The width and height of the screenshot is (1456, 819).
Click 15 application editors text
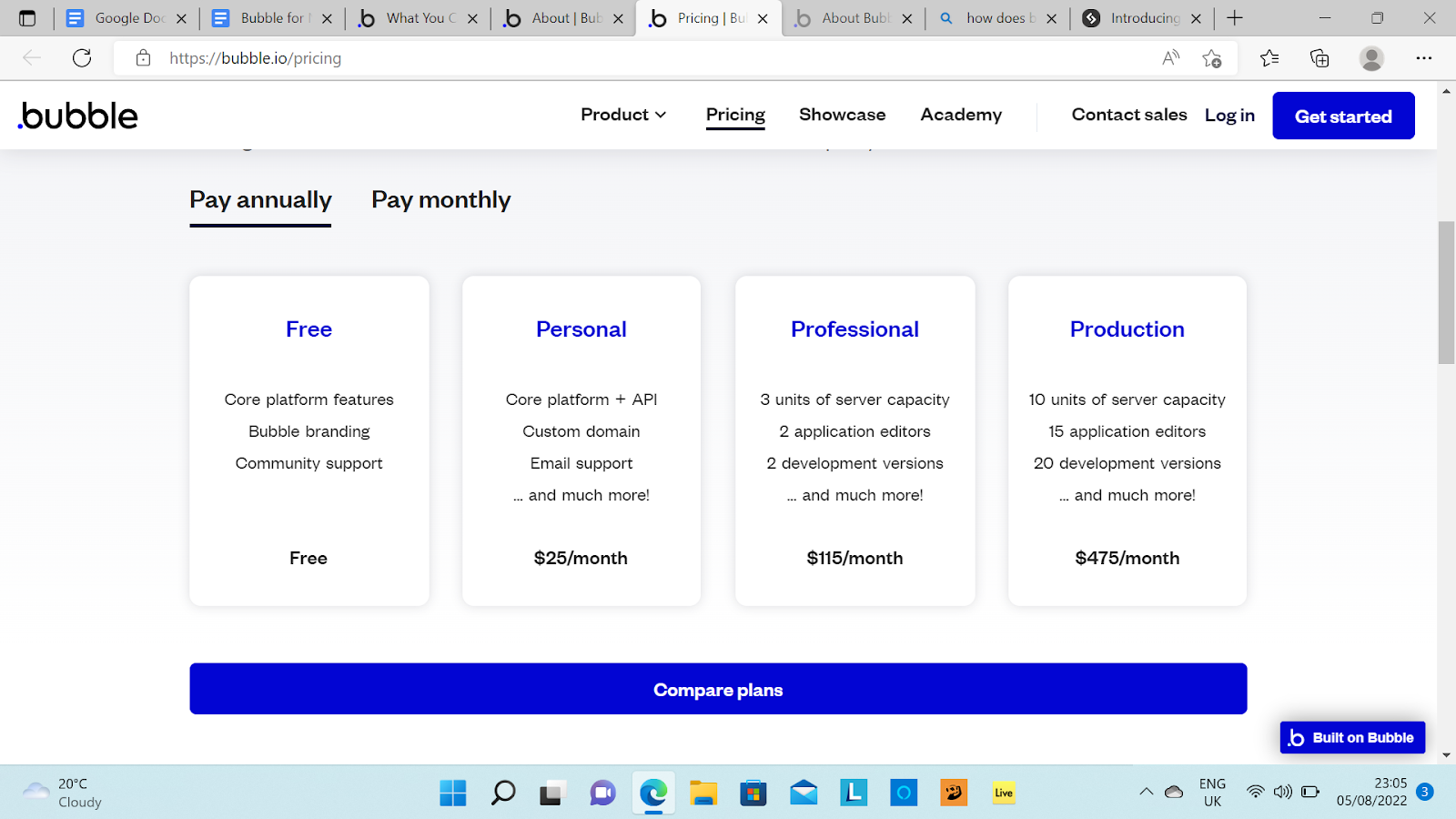coord(1127,431)
